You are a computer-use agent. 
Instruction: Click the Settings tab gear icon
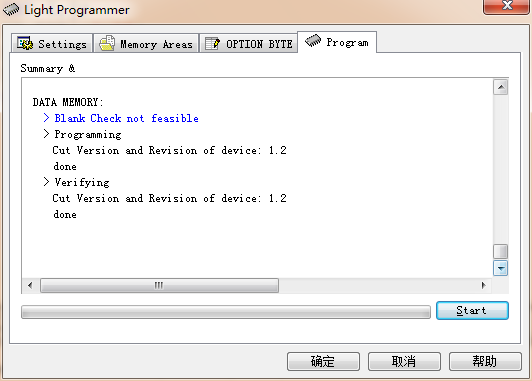25,43
